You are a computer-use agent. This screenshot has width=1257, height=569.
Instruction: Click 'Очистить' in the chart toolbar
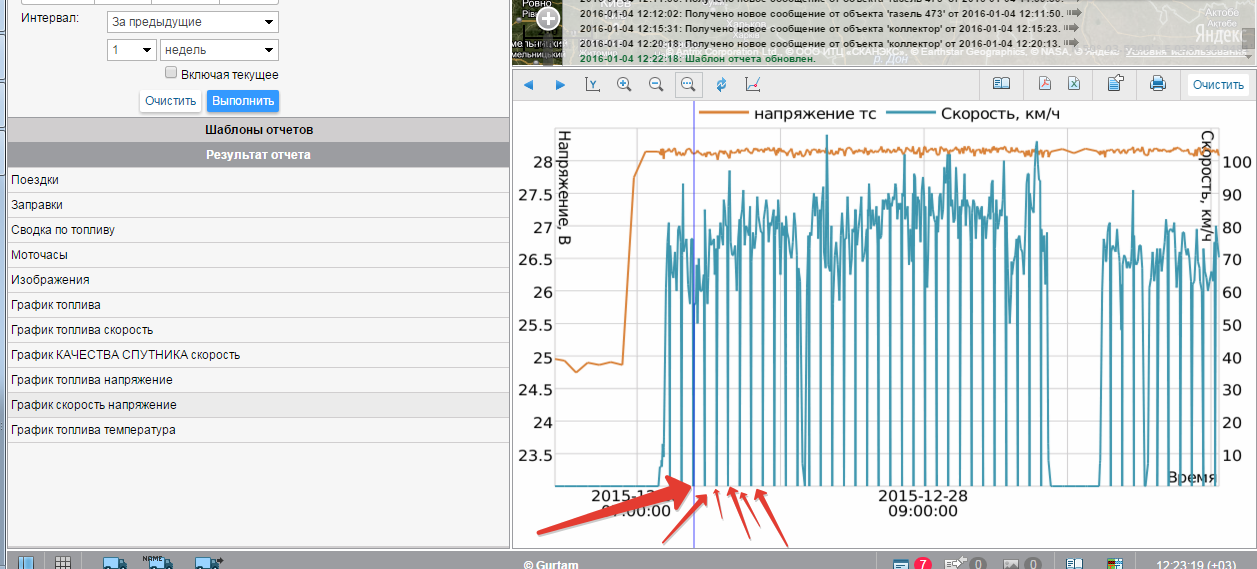[x=1217, y=85]
